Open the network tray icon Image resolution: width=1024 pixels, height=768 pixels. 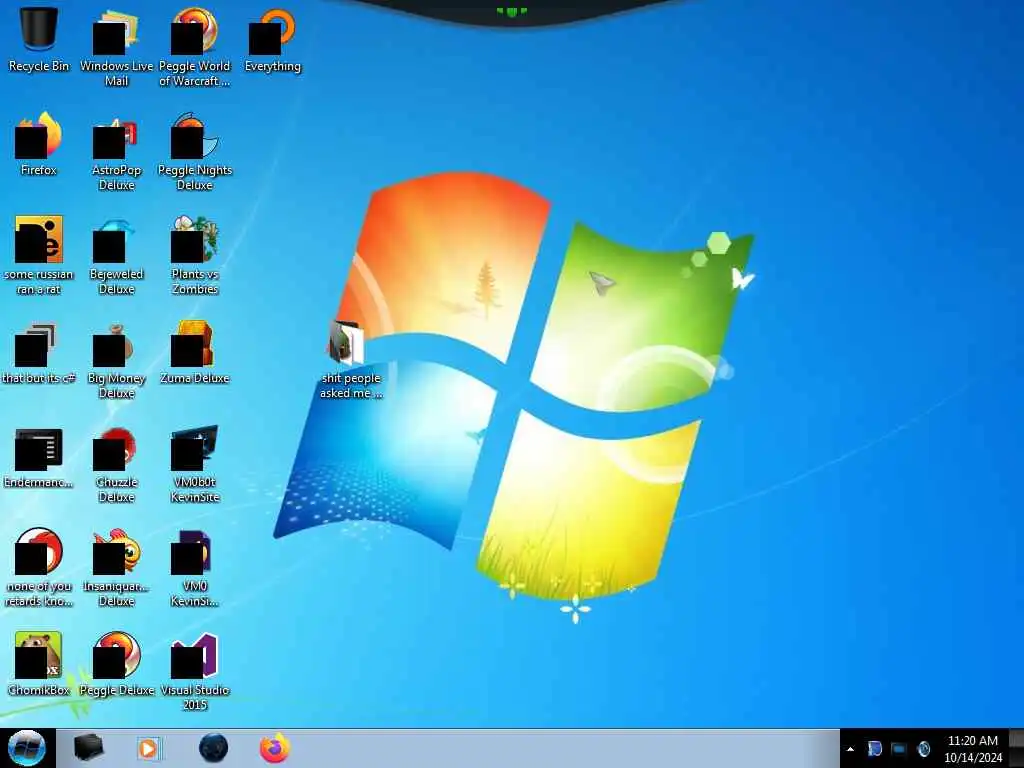[899, 749]
